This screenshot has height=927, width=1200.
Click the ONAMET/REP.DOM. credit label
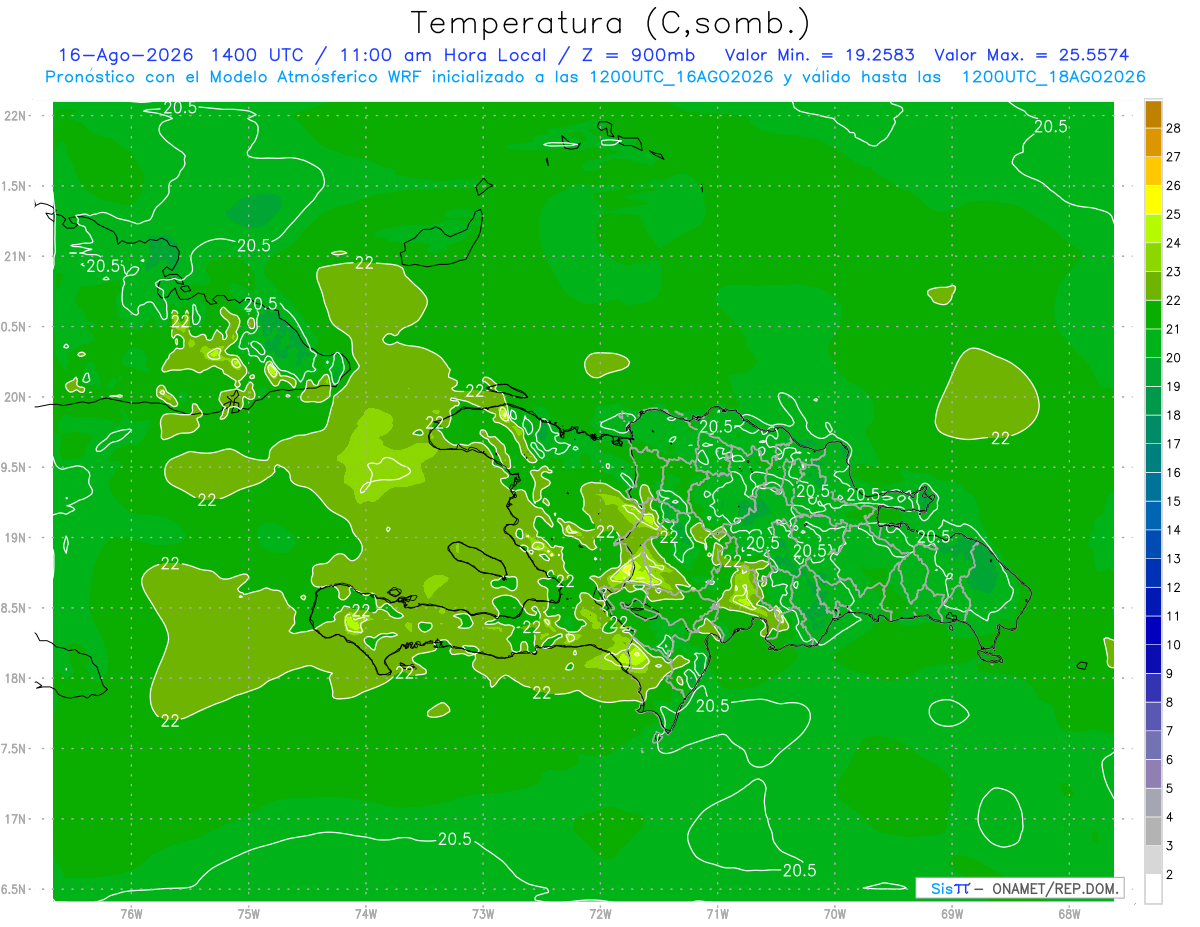tap(1054, 888)
